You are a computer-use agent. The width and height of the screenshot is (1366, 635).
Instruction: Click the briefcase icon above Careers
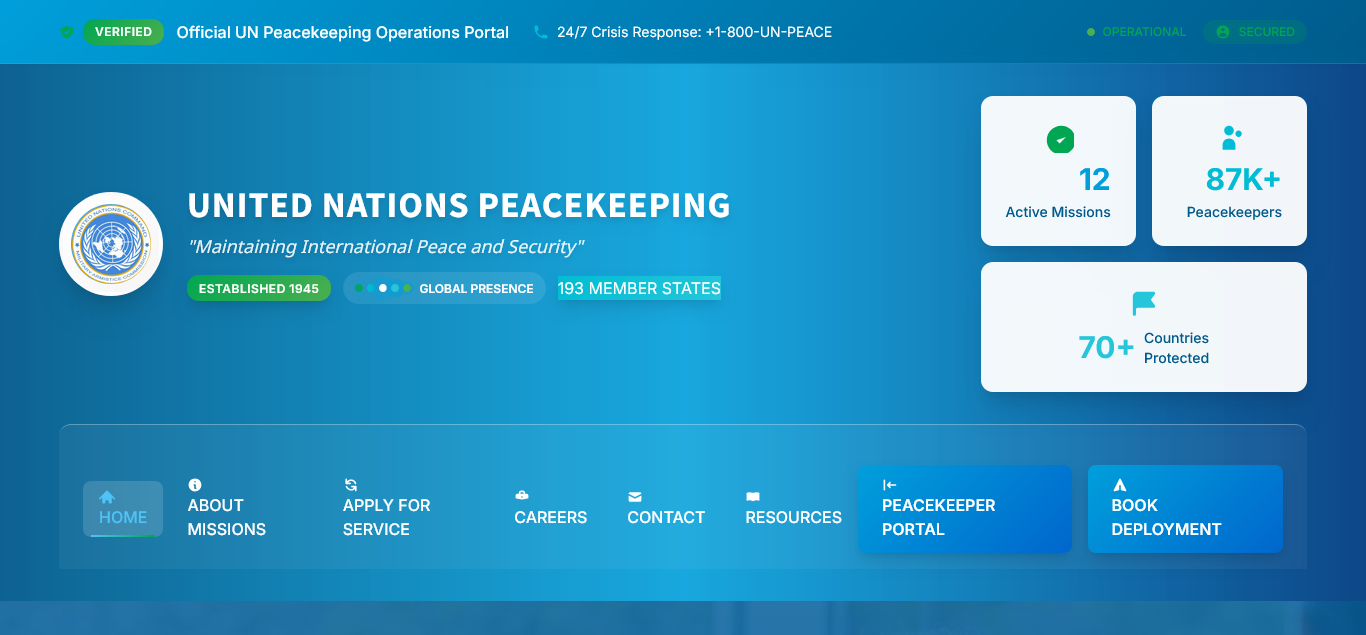521,496
